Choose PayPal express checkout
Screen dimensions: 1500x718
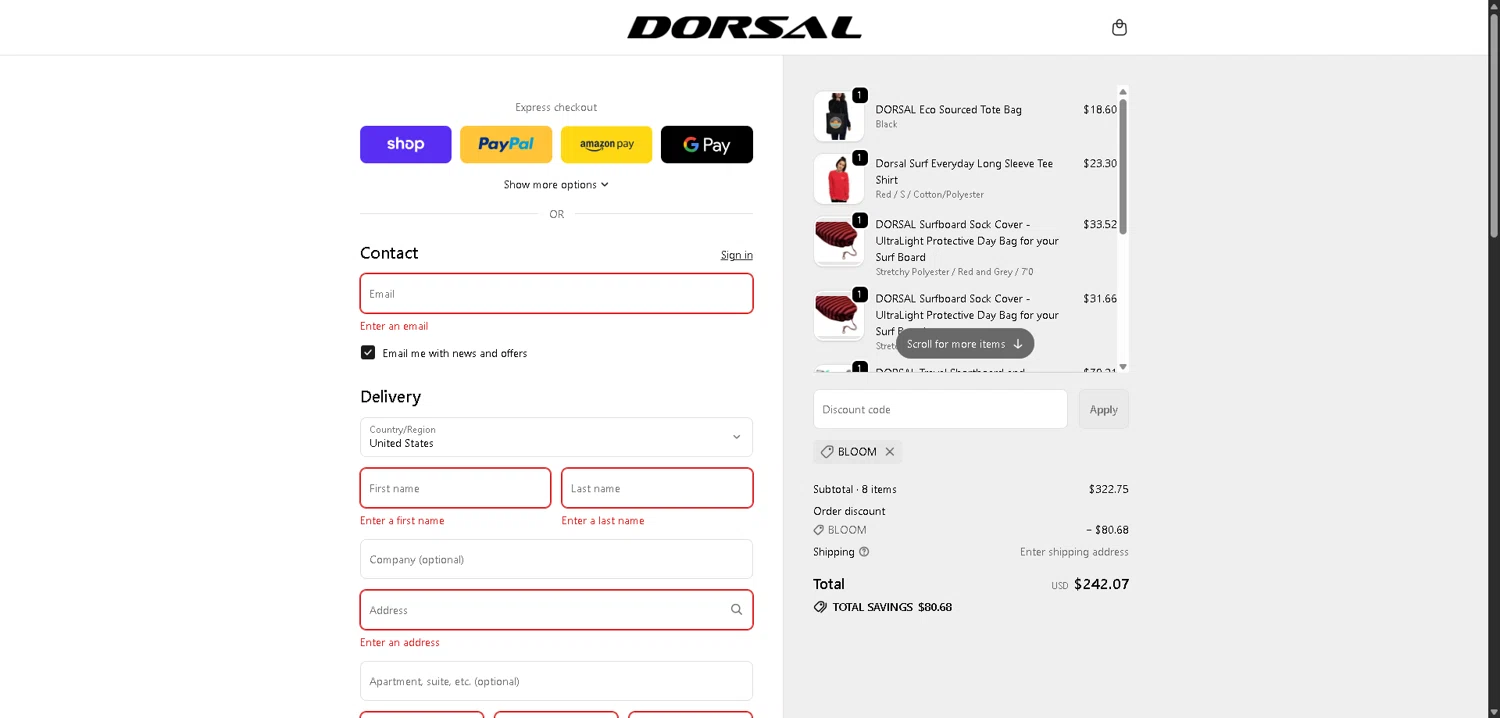[x=506, y=144]
